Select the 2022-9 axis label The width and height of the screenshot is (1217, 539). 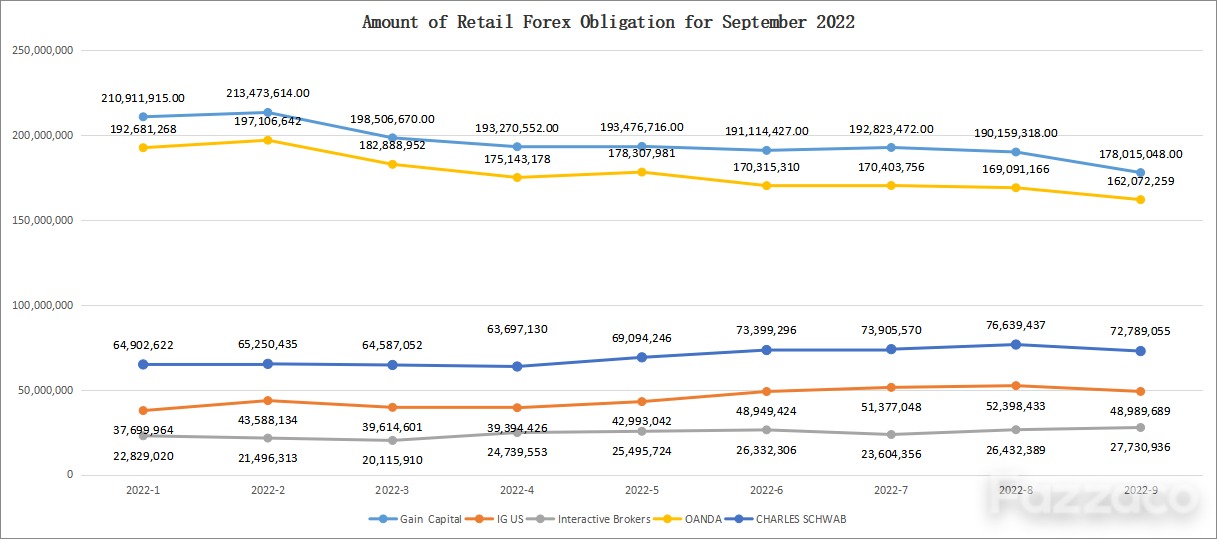[x=1140, y=492]
